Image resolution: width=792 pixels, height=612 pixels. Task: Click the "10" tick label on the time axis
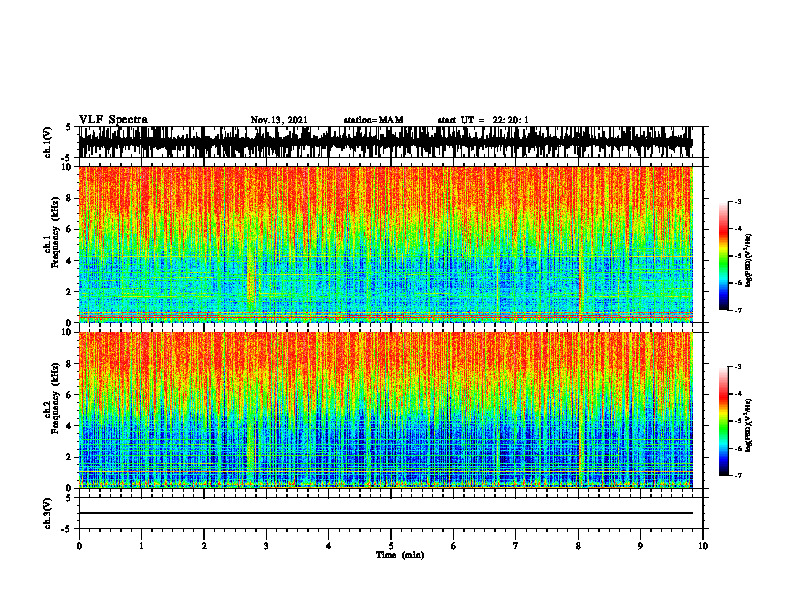[x=703, y=546]
